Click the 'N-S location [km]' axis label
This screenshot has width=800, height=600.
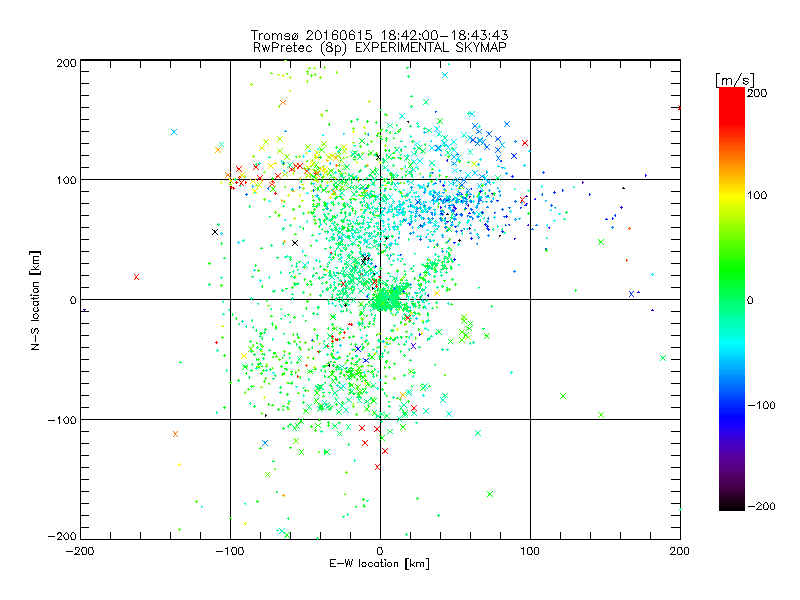click(x=35, y=301)
